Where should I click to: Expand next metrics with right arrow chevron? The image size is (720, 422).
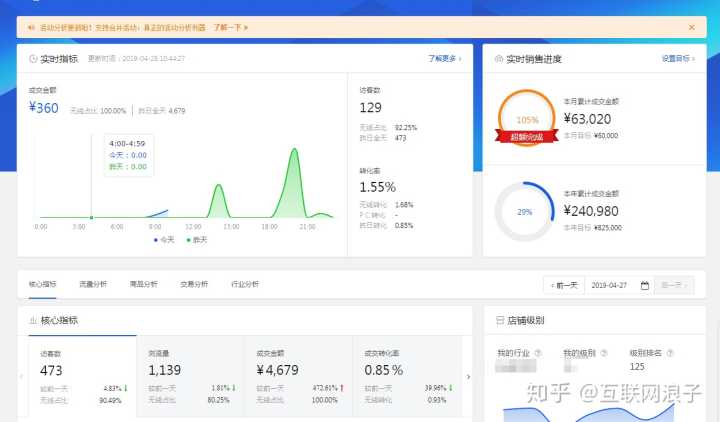coord(468,376)
